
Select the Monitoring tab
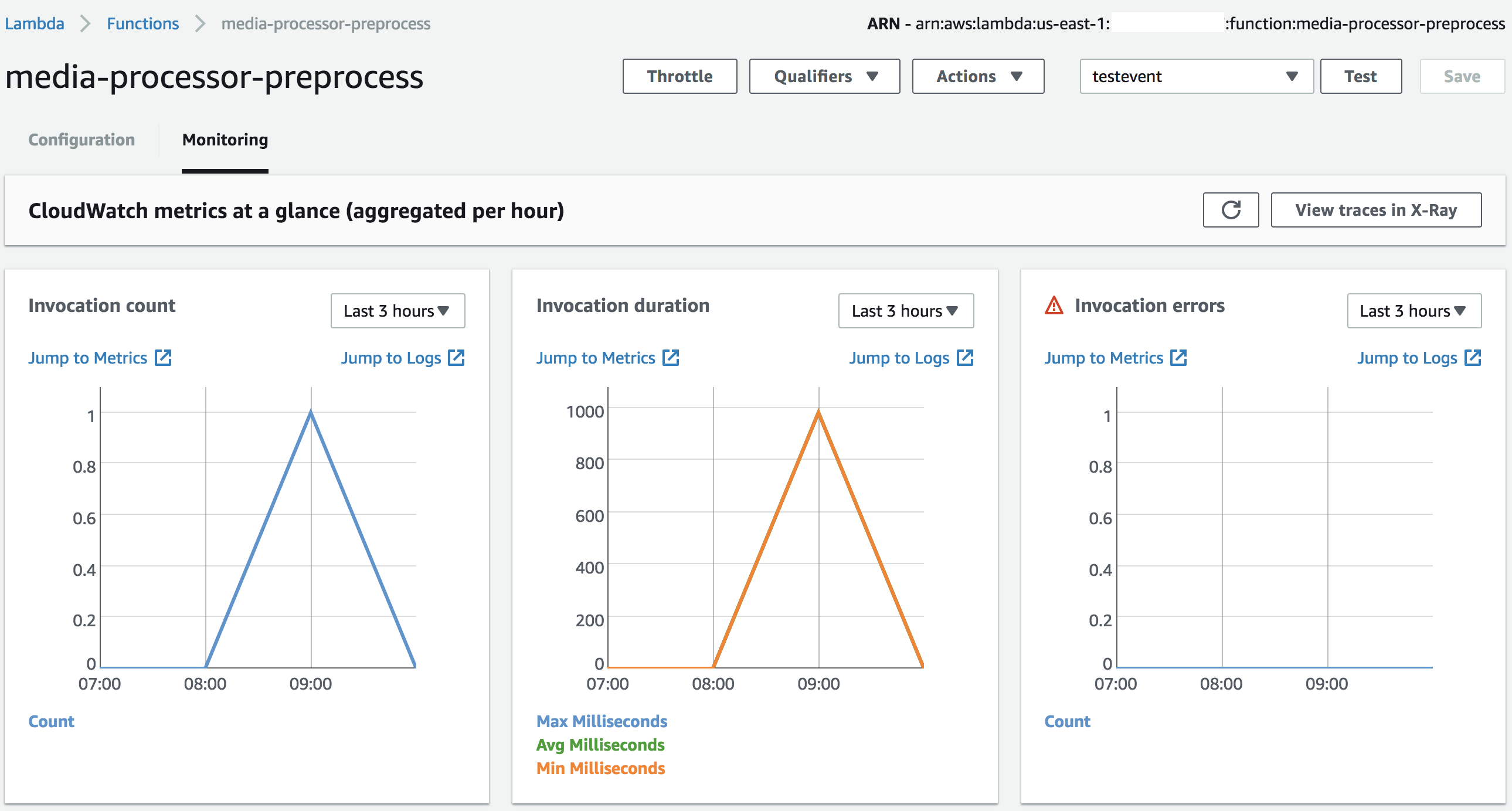(225, 140)
